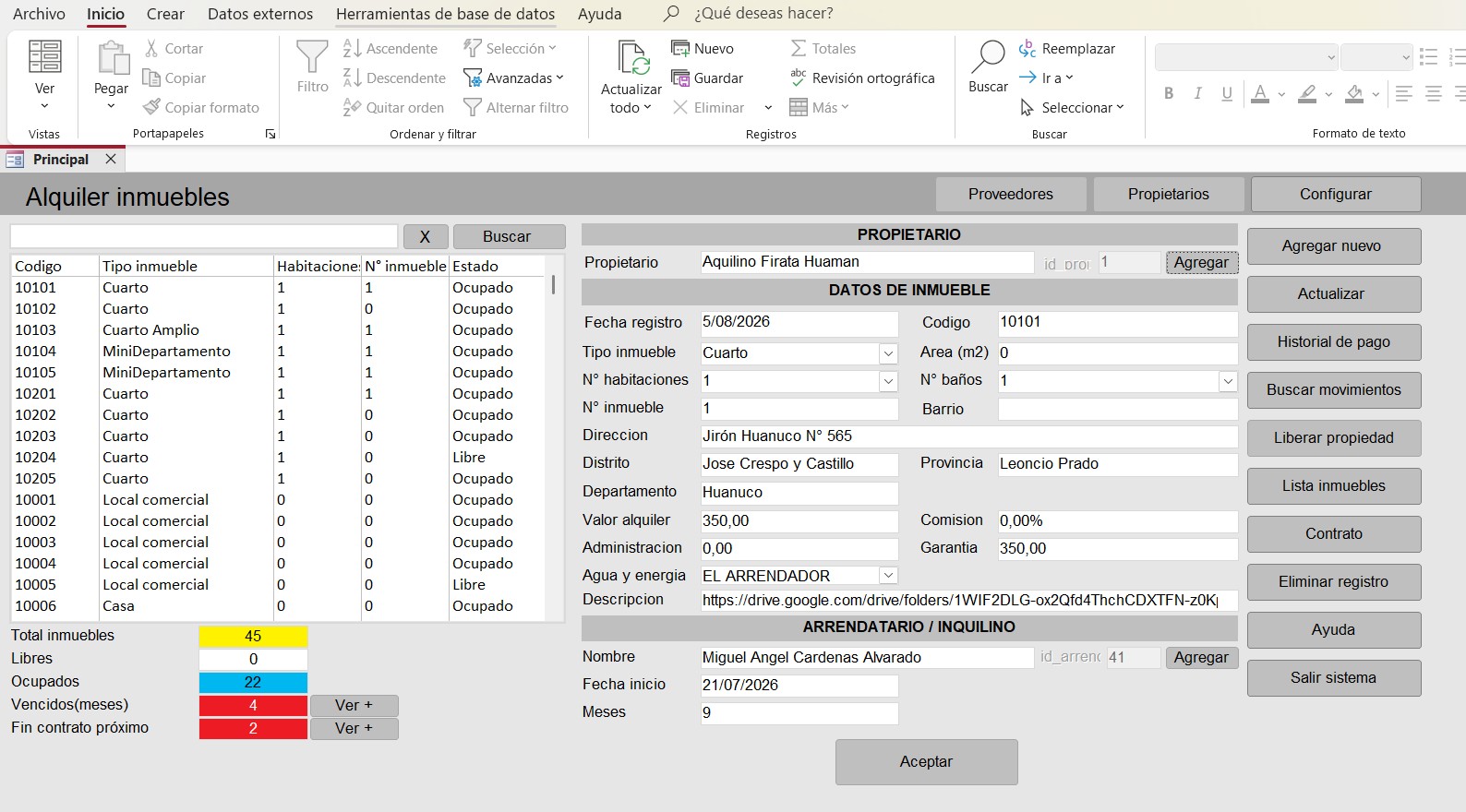The image size is (1466, 812).
Task: Expand Tipo inmueble combo box arrow
Action: point(888,353)
